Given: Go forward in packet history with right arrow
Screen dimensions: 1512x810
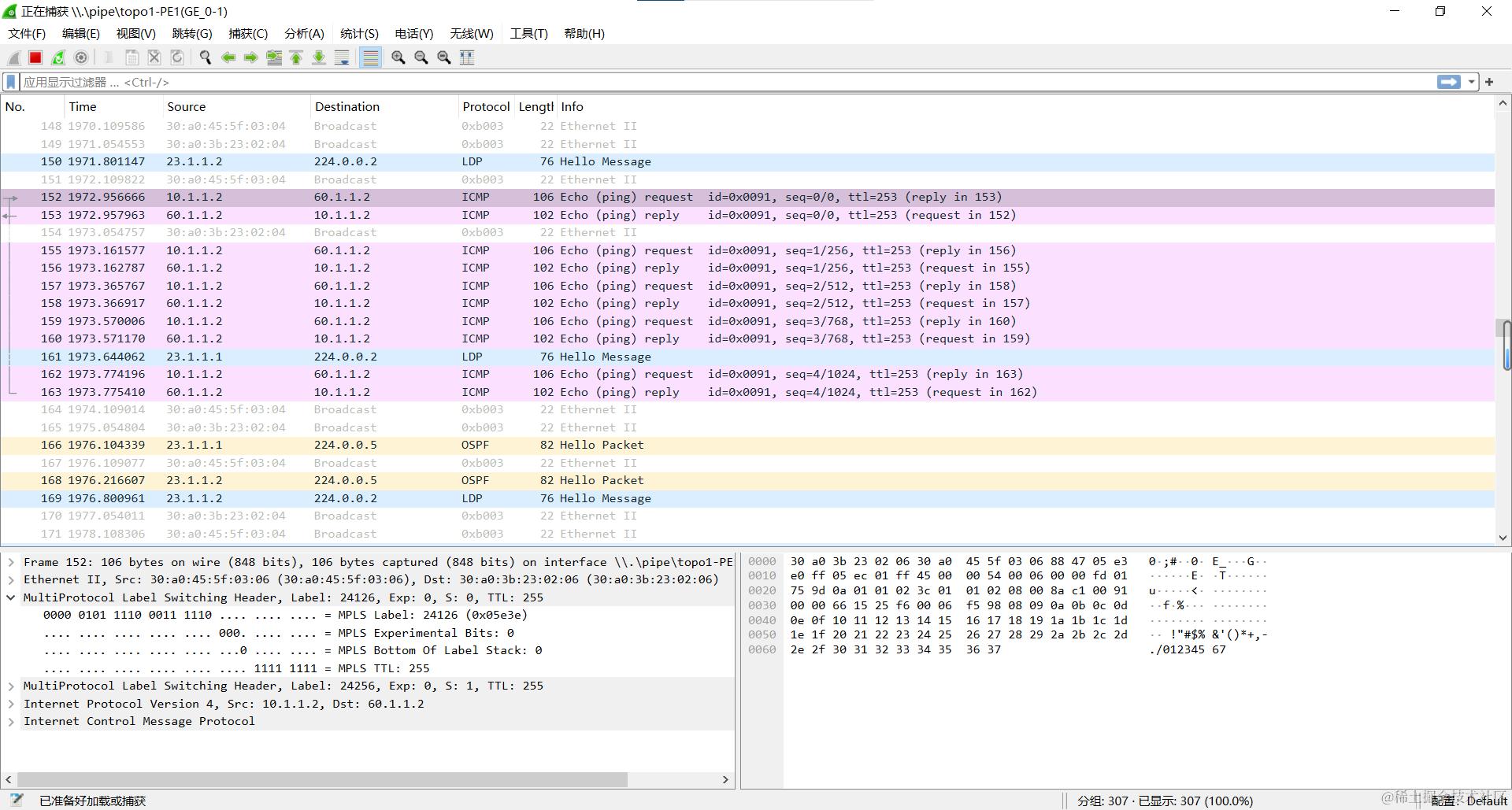Looking at the screenshot, I should pos(251,57).
